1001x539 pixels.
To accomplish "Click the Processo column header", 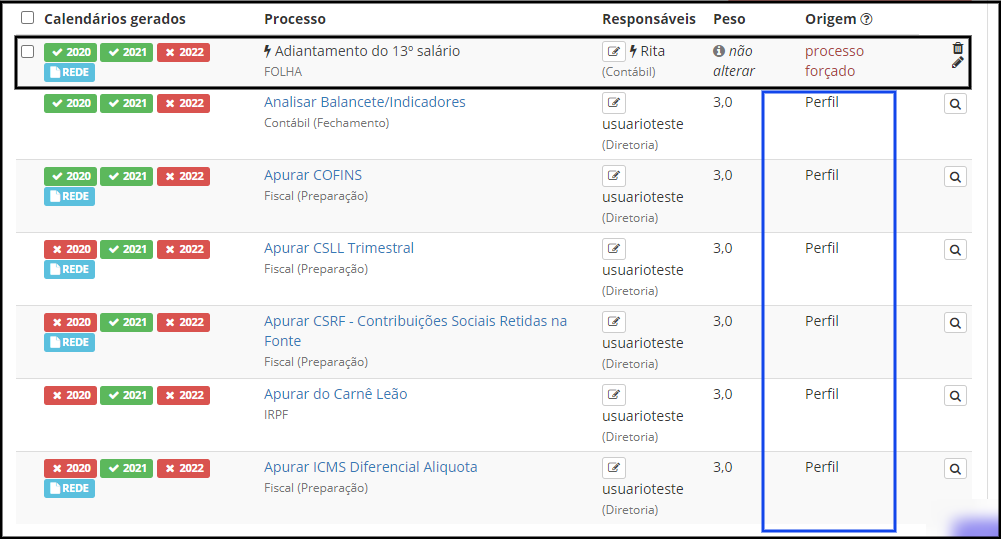I will (295, 19).
